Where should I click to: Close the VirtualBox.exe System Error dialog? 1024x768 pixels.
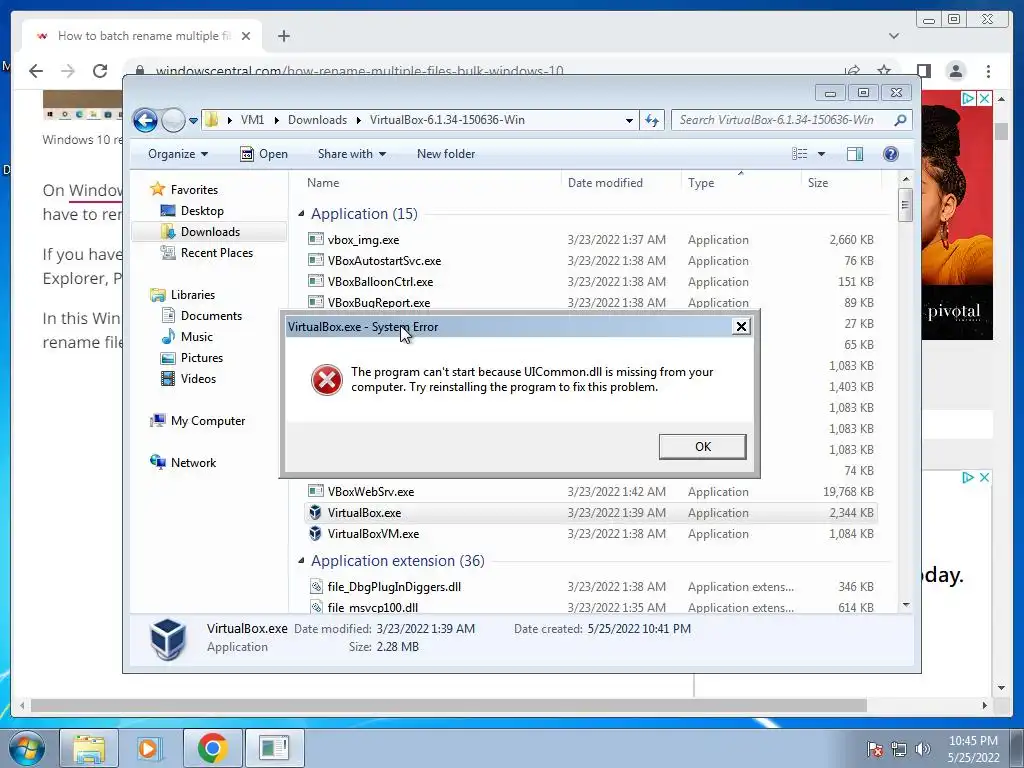741,327
